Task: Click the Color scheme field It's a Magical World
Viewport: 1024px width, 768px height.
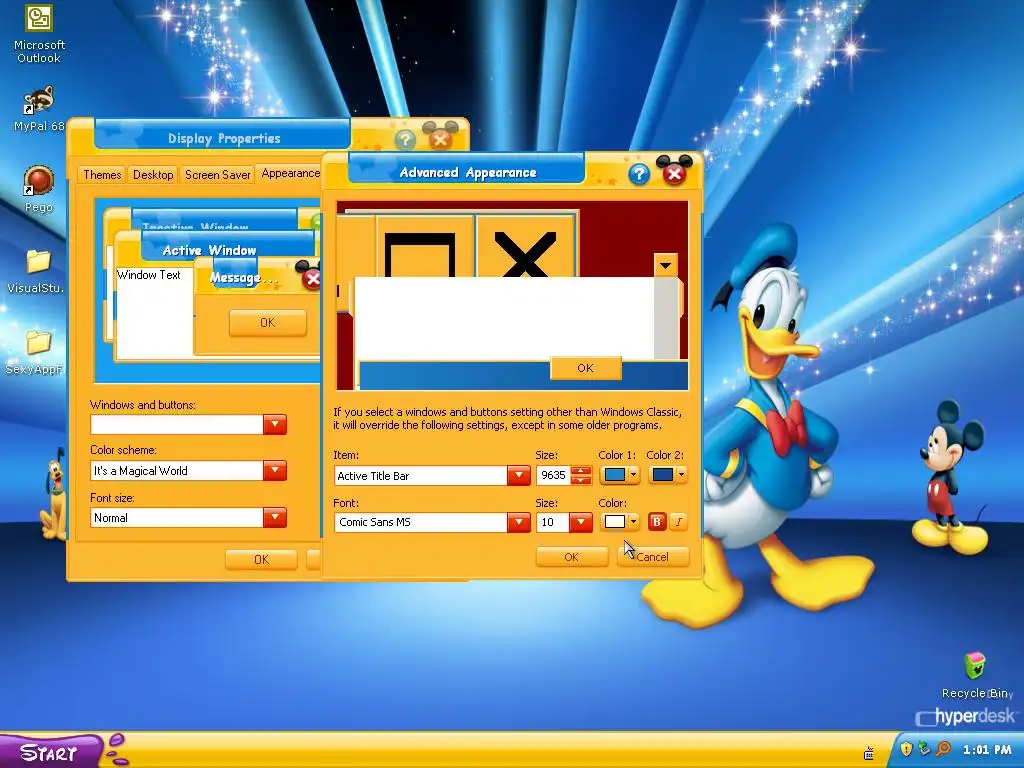Action: [x=176, y=470]
